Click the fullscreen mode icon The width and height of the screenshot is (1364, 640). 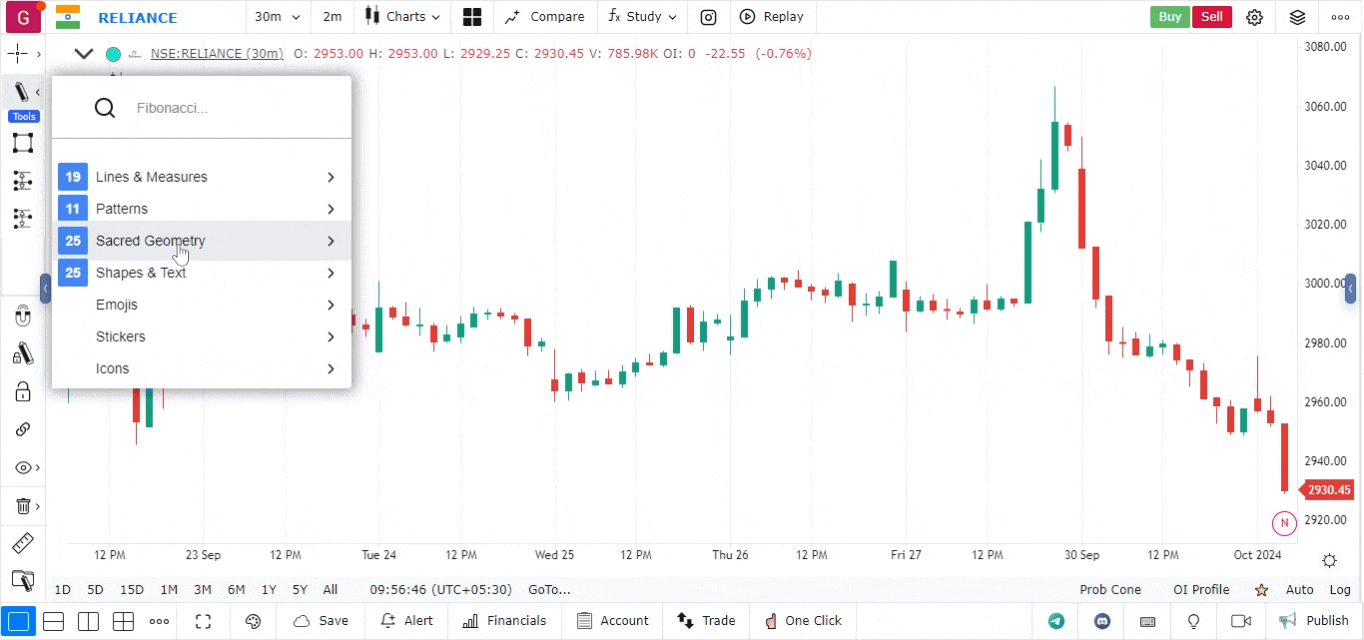coord(203,621)
